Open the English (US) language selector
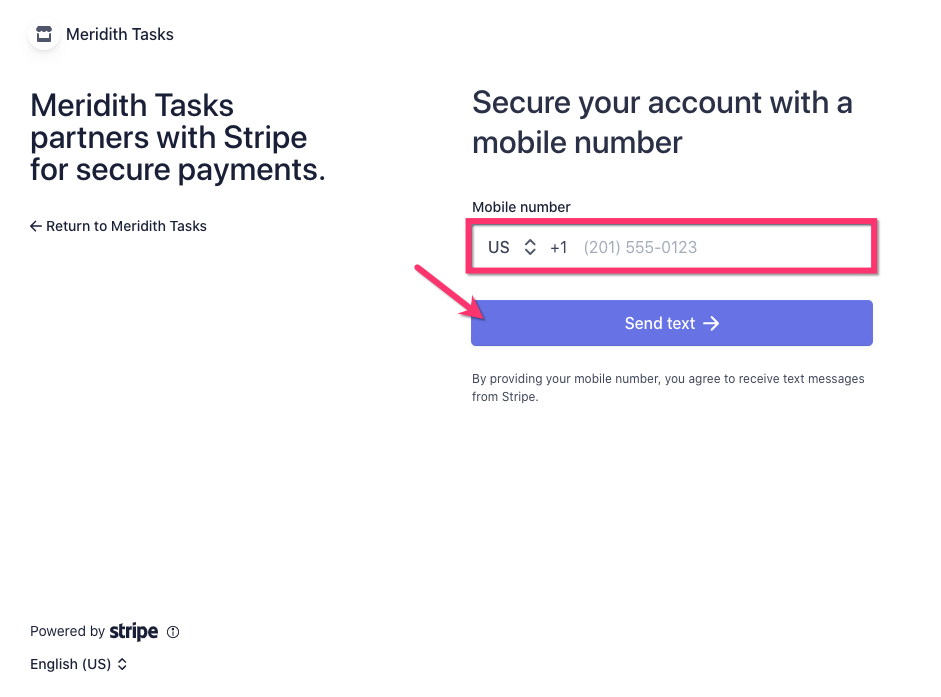 tap(70, 664)
